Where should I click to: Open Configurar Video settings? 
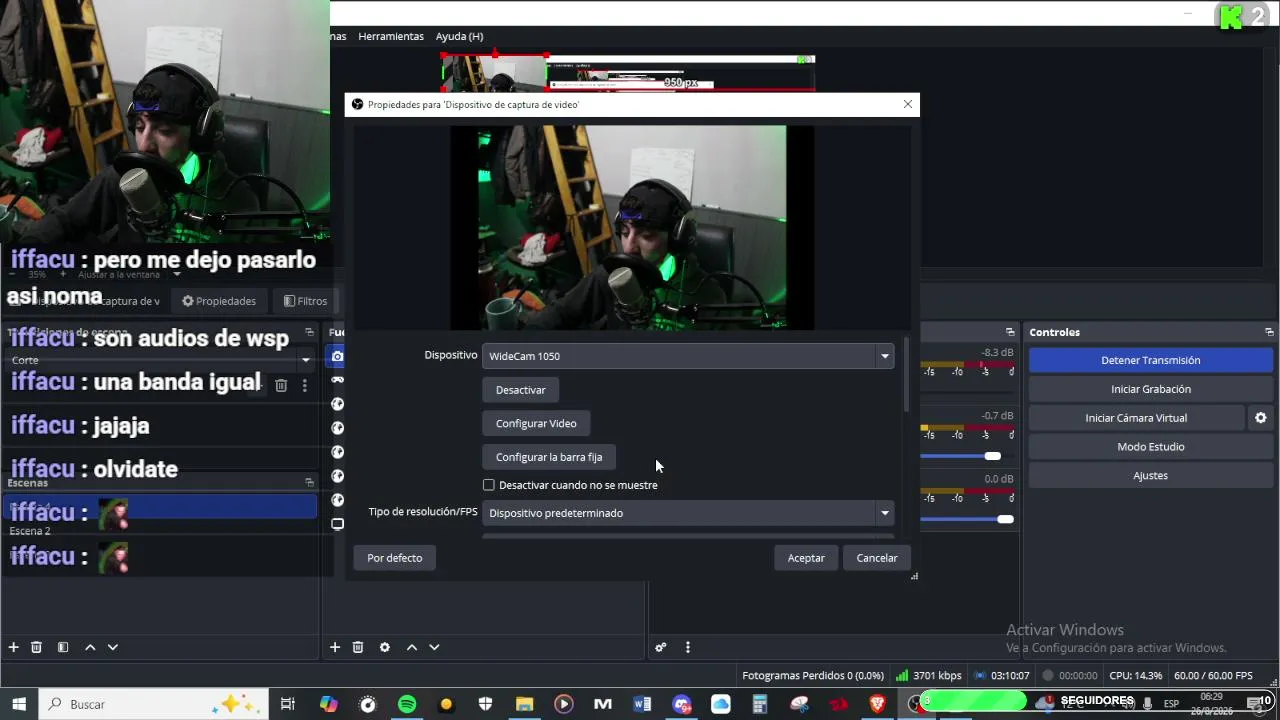pos(536,423)
